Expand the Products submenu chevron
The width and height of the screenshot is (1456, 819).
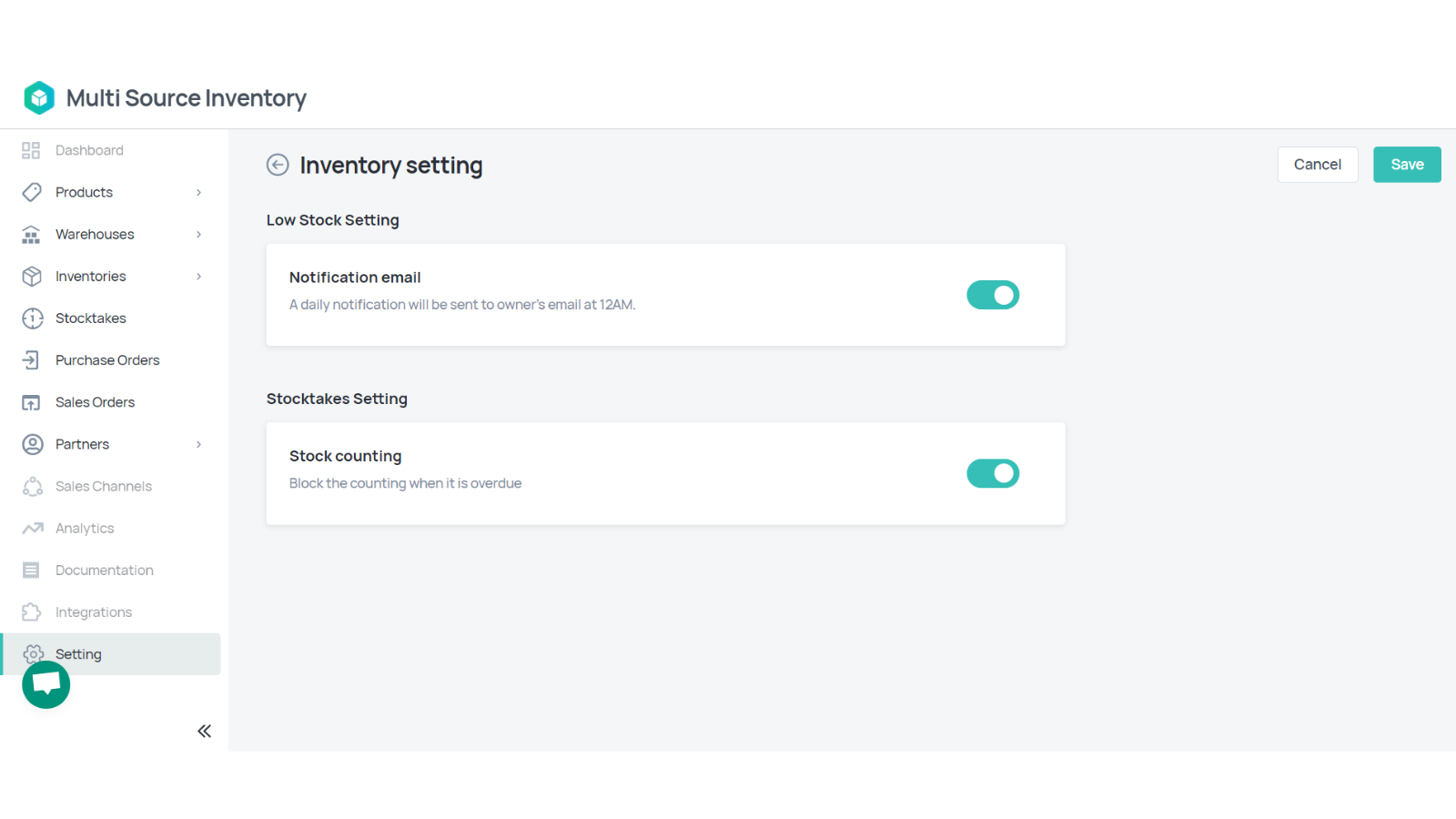[198, 192]
